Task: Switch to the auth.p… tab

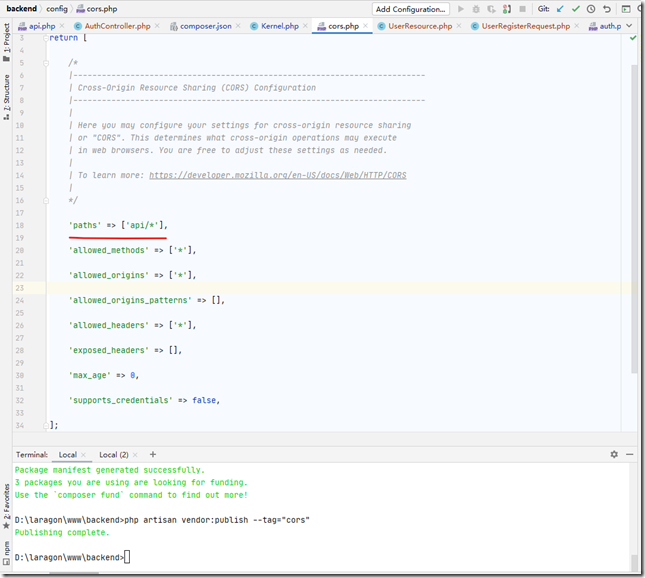Action: [x=605, y=26]
